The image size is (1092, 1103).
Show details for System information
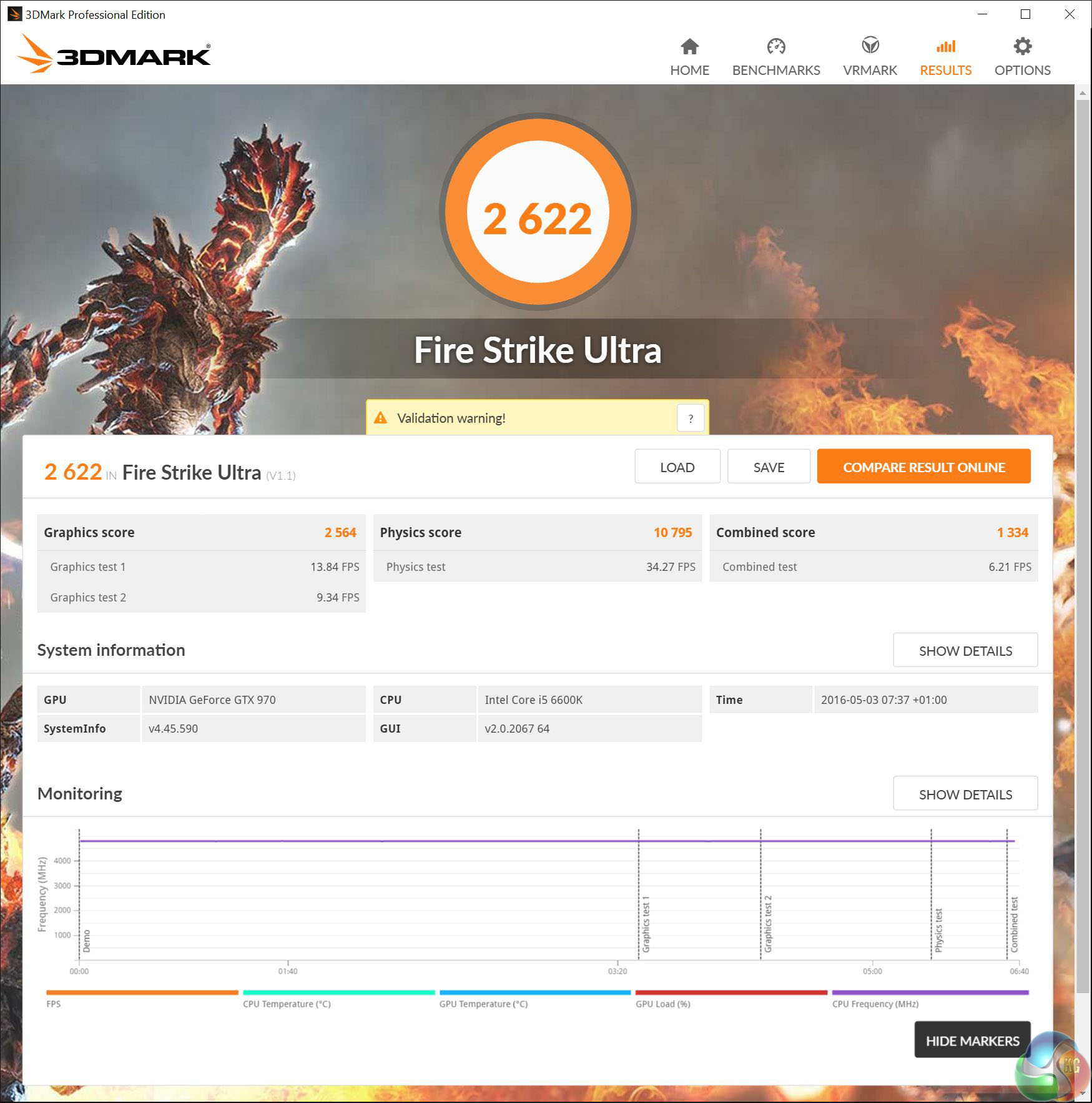965,650
